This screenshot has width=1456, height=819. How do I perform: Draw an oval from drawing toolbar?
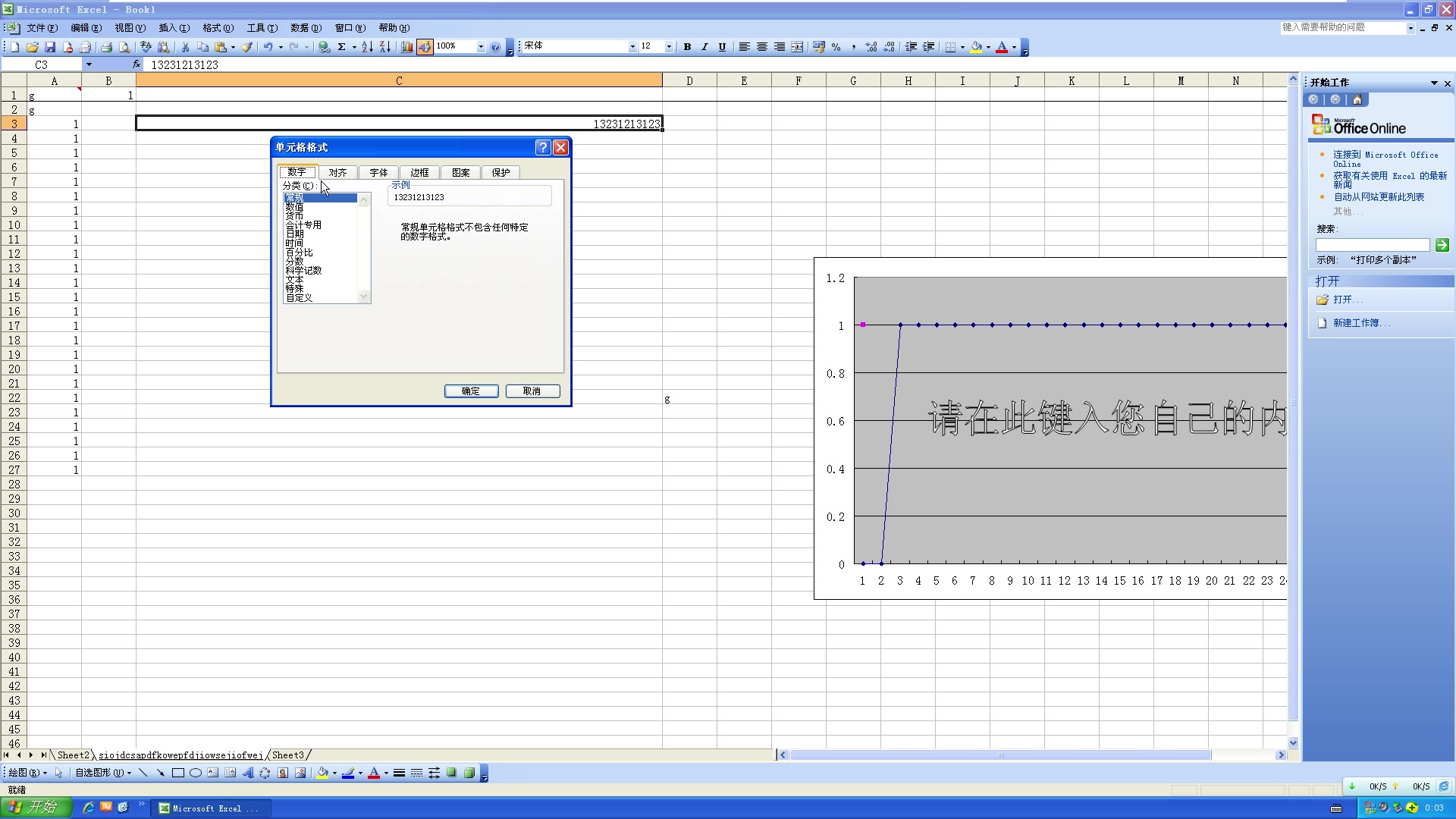click(196, 773)
